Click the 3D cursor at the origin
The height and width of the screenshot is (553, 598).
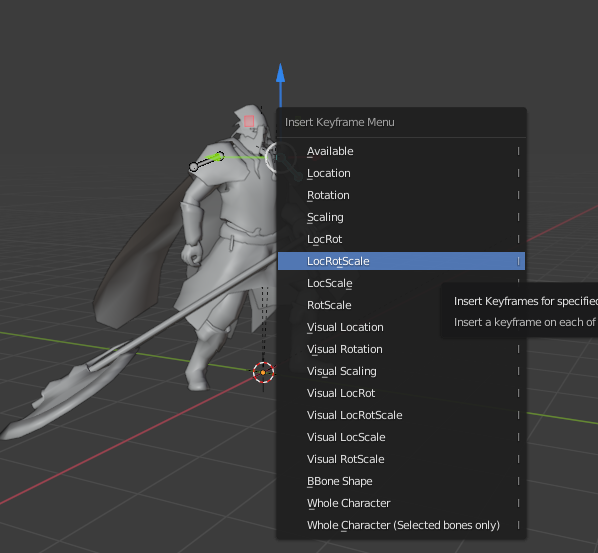263,372
